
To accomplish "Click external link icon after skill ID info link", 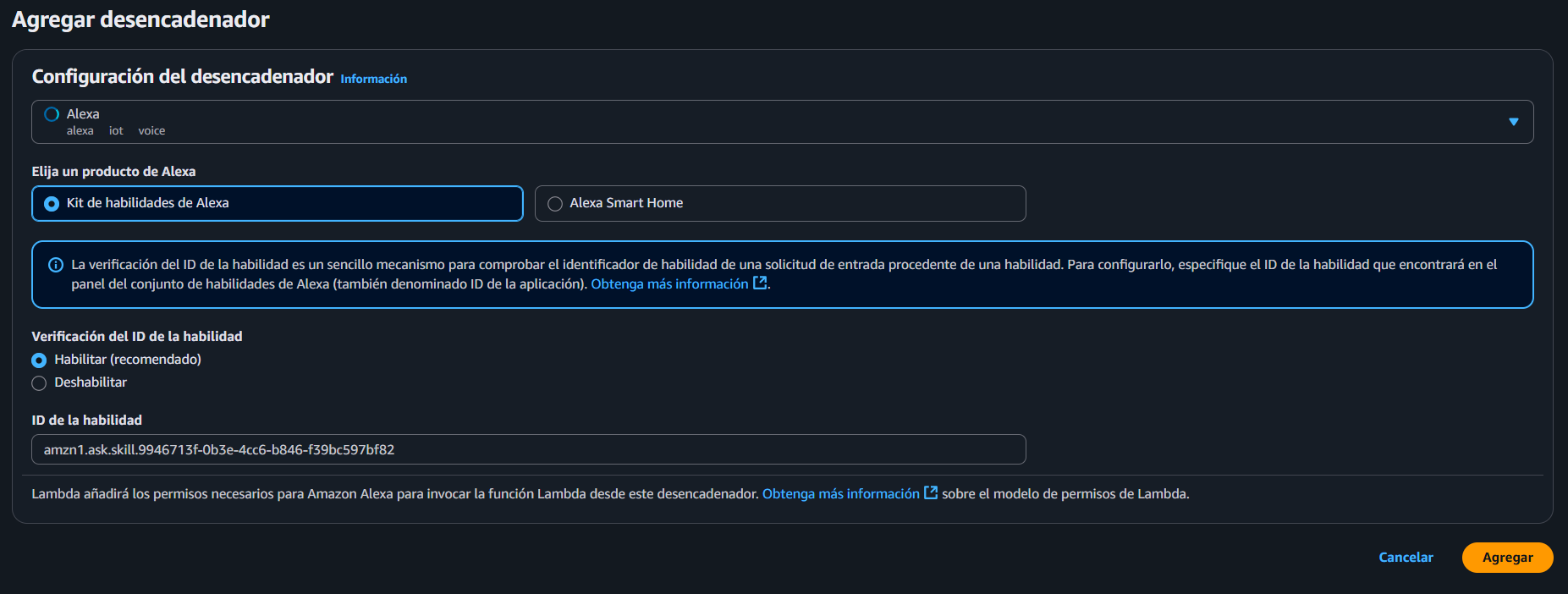I will pos(760,283).
